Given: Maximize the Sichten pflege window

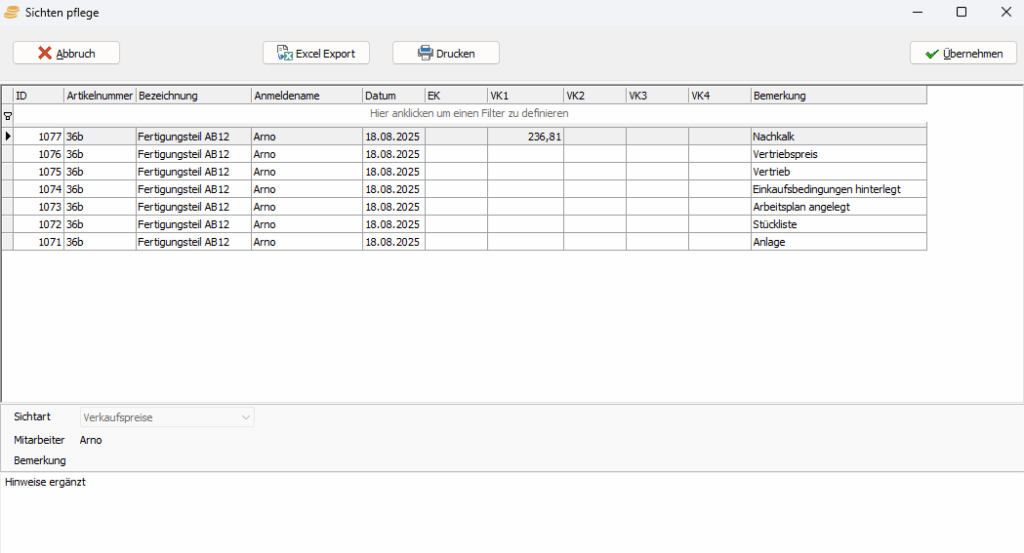Looking at the screenshot, I should tap(961, 12).
